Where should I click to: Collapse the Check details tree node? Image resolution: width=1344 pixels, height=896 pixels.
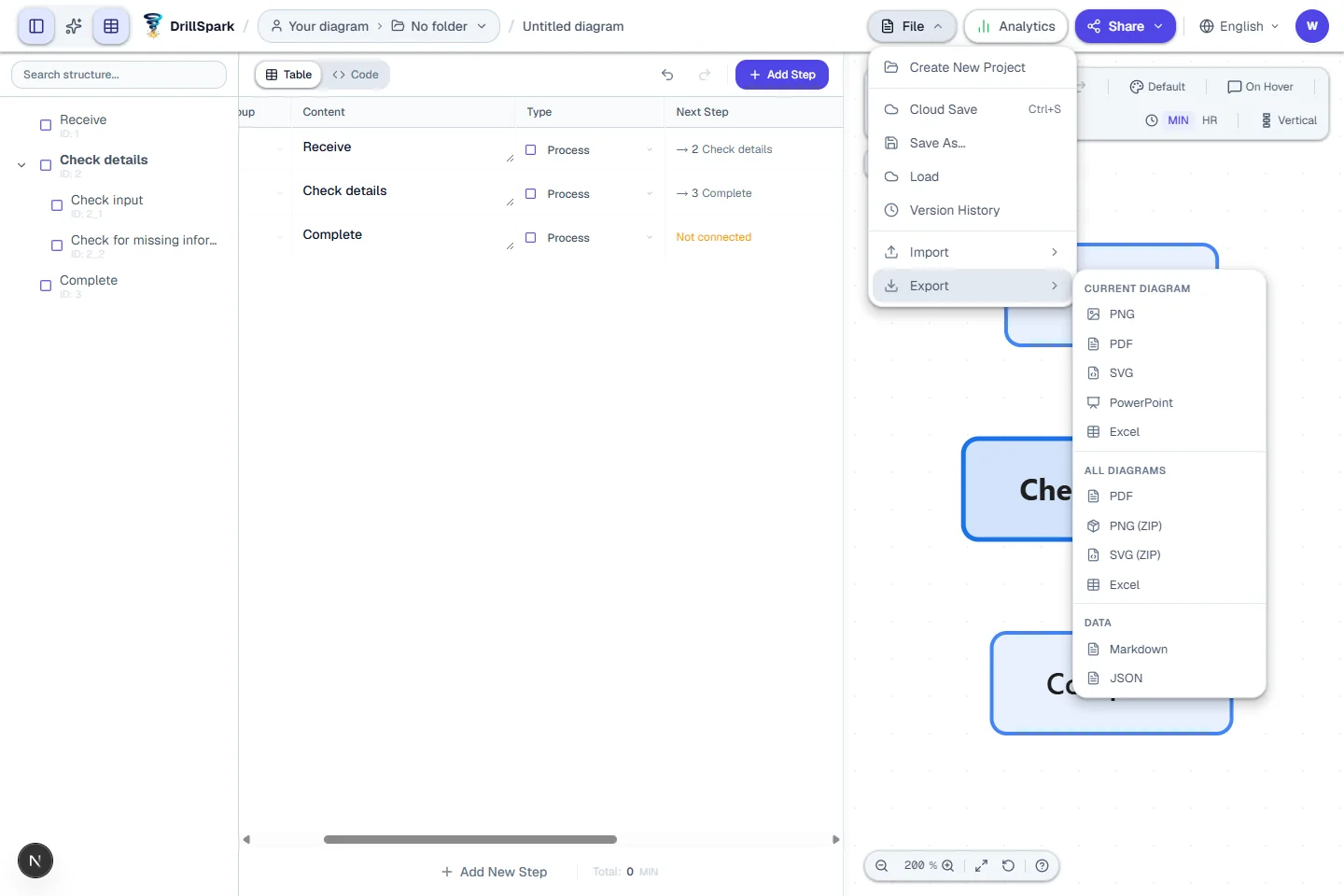click(x=21, y=165)
